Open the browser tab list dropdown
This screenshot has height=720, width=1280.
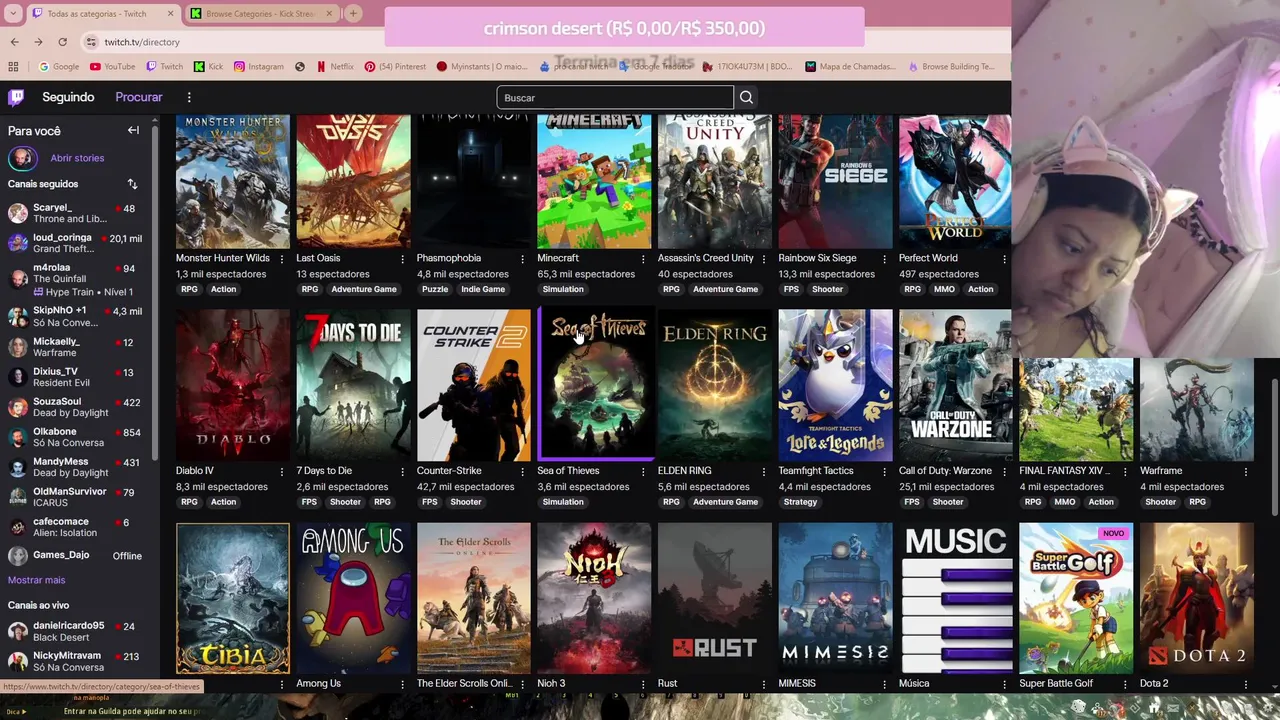(x=13, y=13)
